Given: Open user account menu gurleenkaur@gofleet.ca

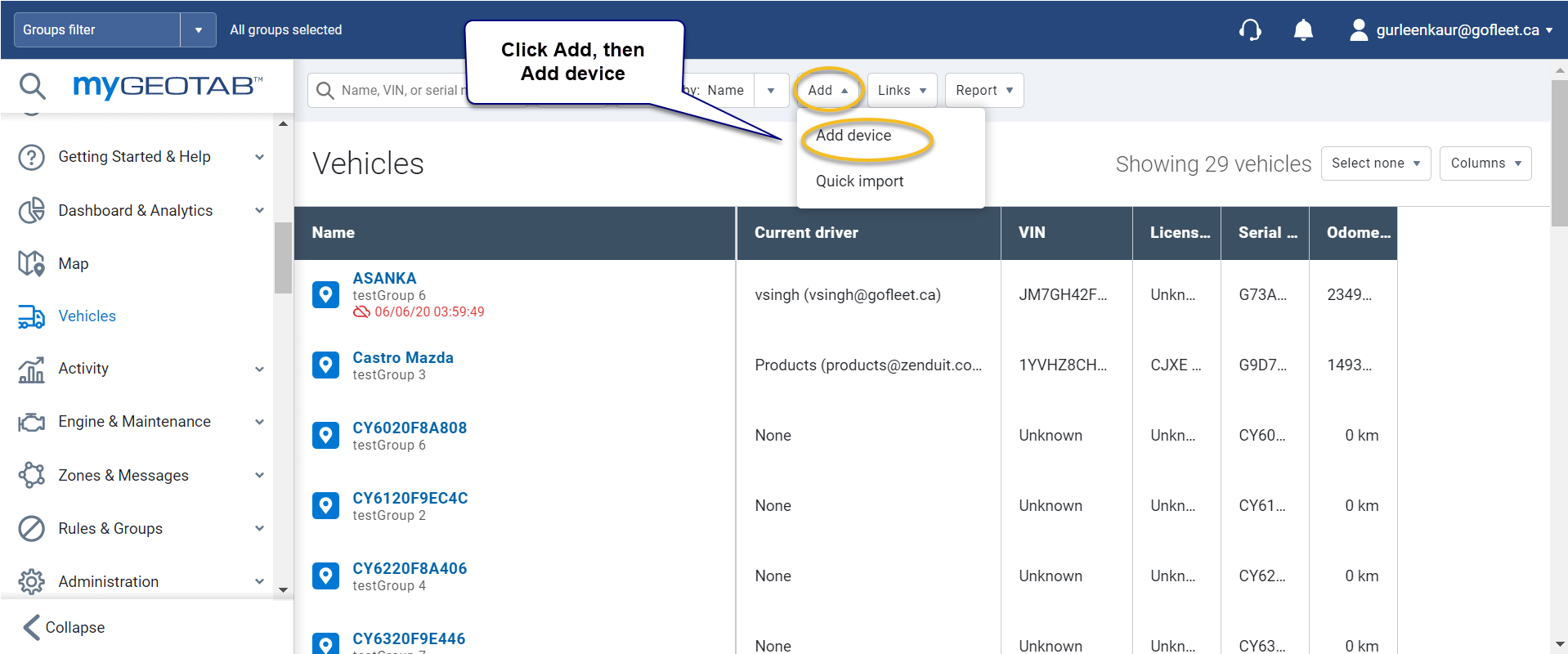Looking at the screenshot, I should (1463, 30).
